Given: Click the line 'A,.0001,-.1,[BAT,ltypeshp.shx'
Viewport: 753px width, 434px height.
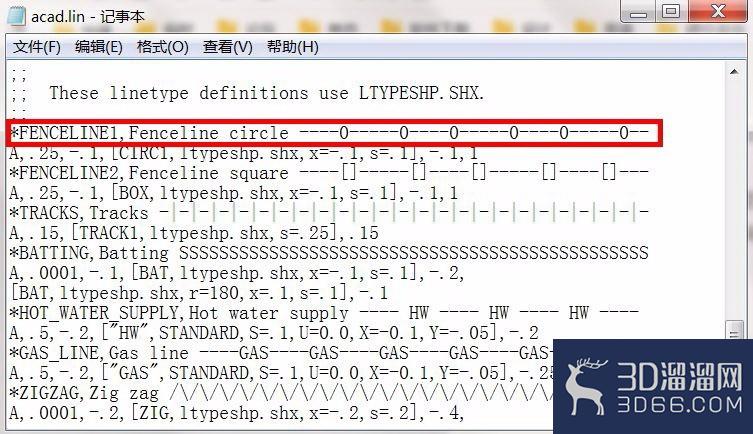Looking at the screenshot, I should pyautogui.click(x=237, y=273).
